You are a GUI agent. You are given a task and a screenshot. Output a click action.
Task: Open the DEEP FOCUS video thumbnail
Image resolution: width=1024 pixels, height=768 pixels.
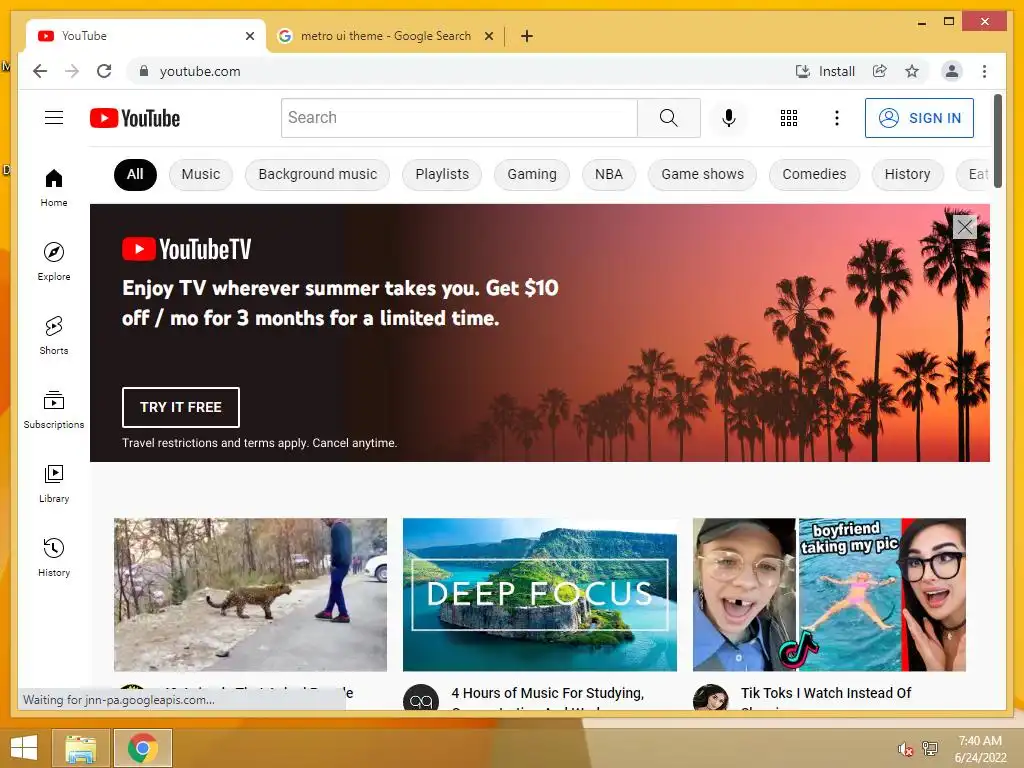click(x=539, y=594)
